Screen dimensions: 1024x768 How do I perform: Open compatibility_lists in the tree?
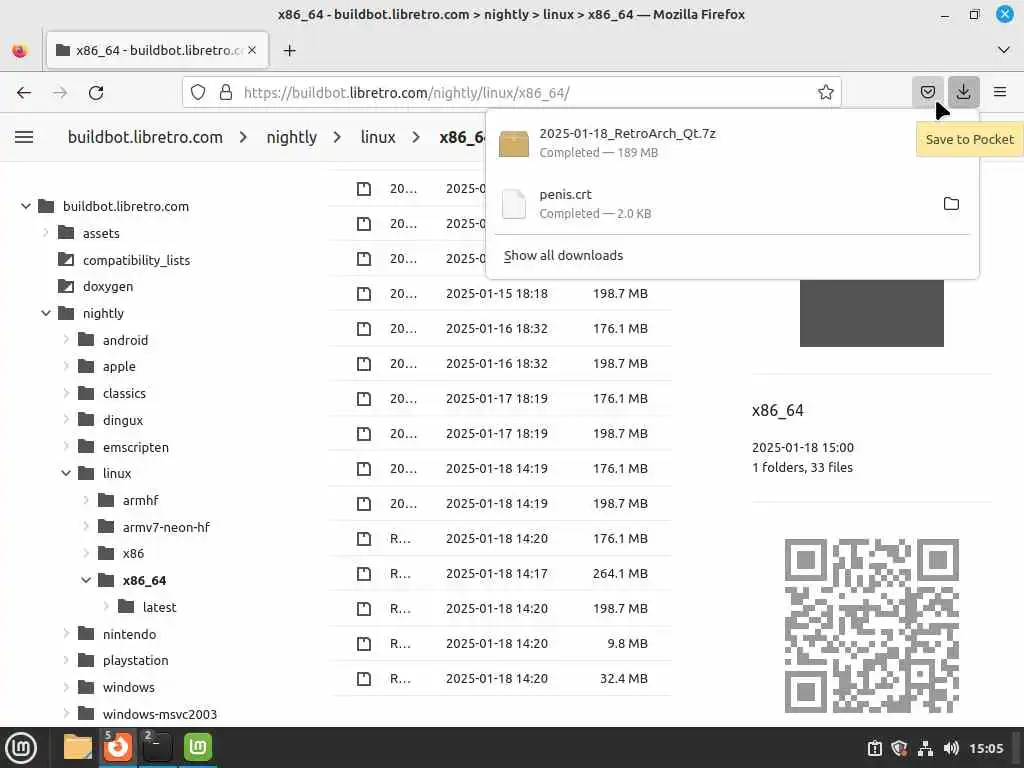pos(136,260)
